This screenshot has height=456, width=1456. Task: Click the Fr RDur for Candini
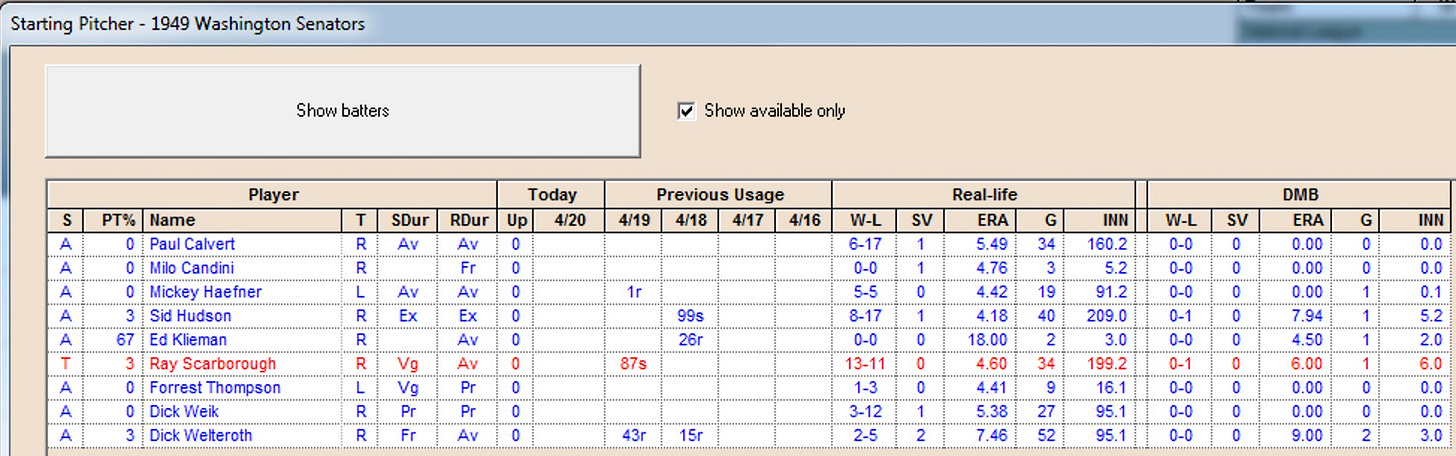(467, 268)
